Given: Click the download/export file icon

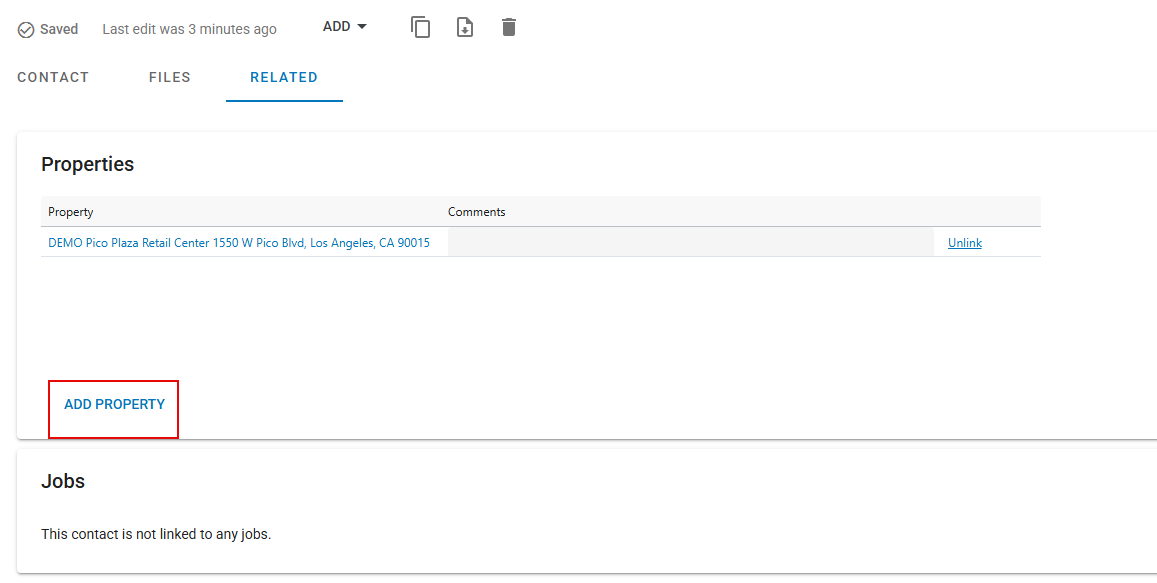Looking at the screenshot, I should 465,27.
